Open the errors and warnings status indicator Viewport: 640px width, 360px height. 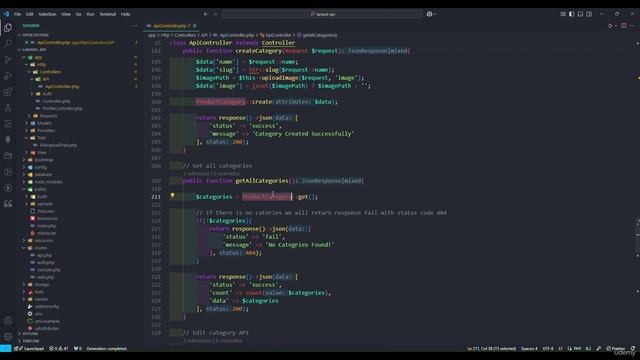point(60,349)
